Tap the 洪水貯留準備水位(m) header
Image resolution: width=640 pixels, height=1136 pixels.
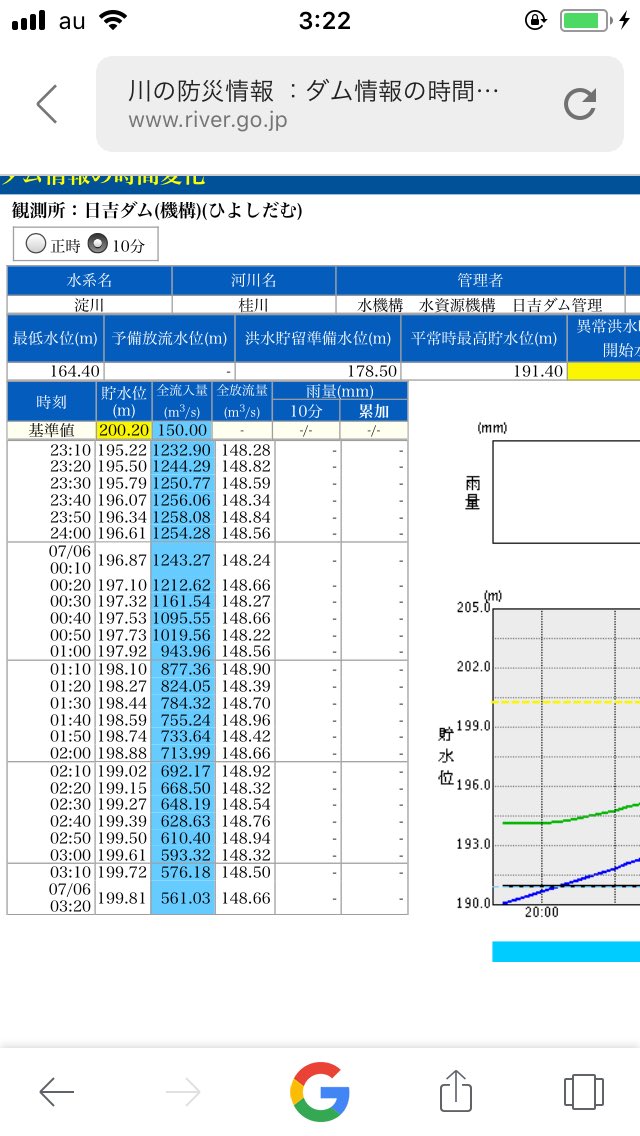pos(317,338)
